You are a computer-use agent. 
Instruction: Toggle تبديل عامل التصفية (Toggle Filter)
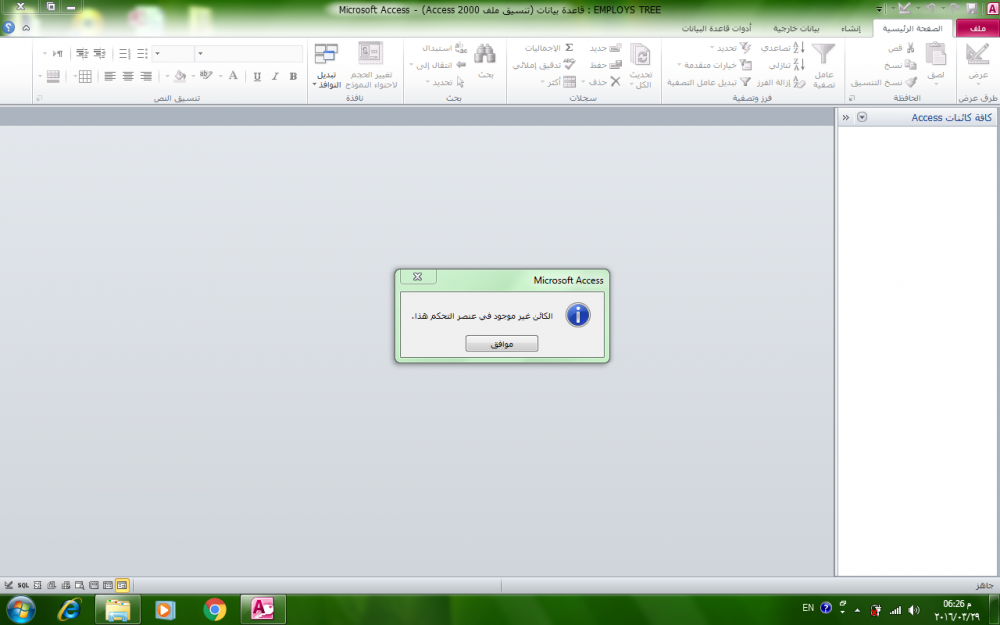point(709,82)
